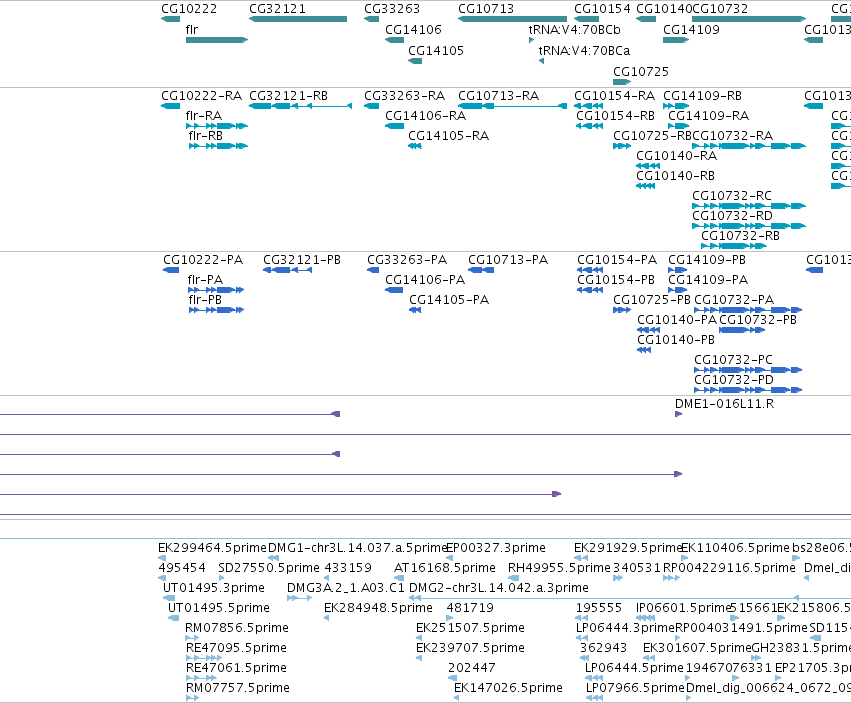Select the CG14105-RA transcript label
851x703 pixels.
pos(449,136)
